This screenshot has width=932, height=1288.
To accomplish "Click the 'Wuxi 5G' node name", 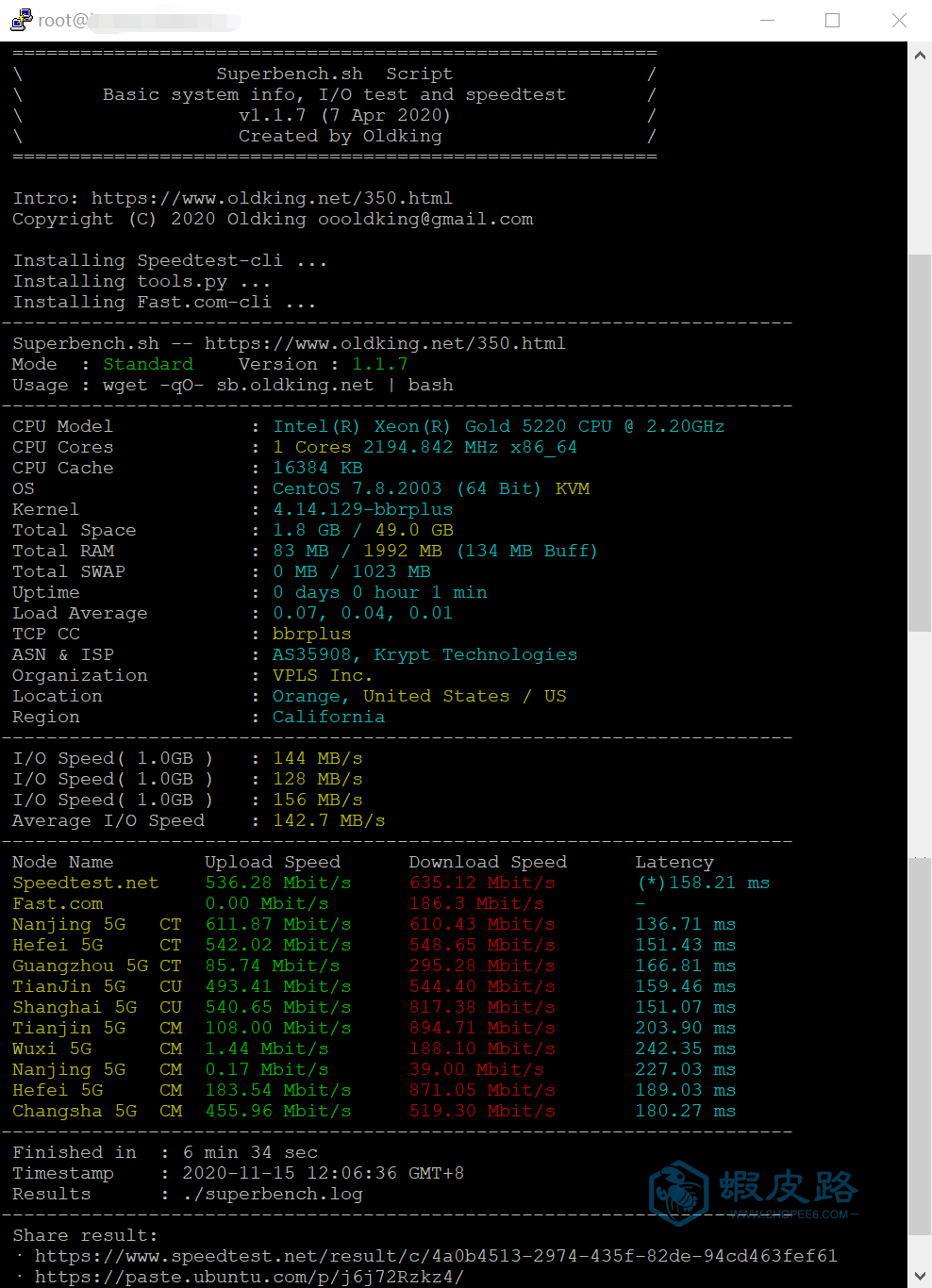I will 52,1049.
